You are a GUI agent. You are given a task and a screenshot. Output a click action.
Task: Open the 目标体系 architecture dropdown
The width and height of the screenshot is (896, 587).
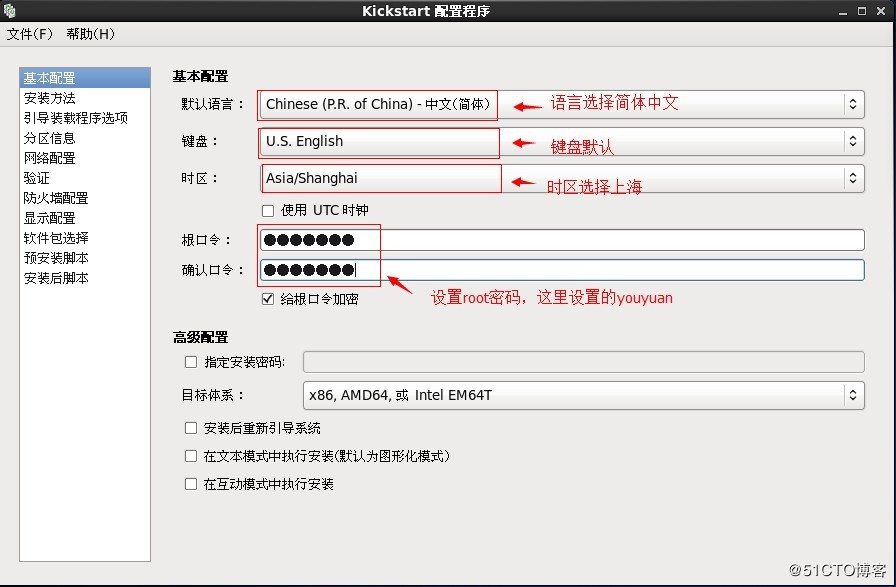click(583, 396)
